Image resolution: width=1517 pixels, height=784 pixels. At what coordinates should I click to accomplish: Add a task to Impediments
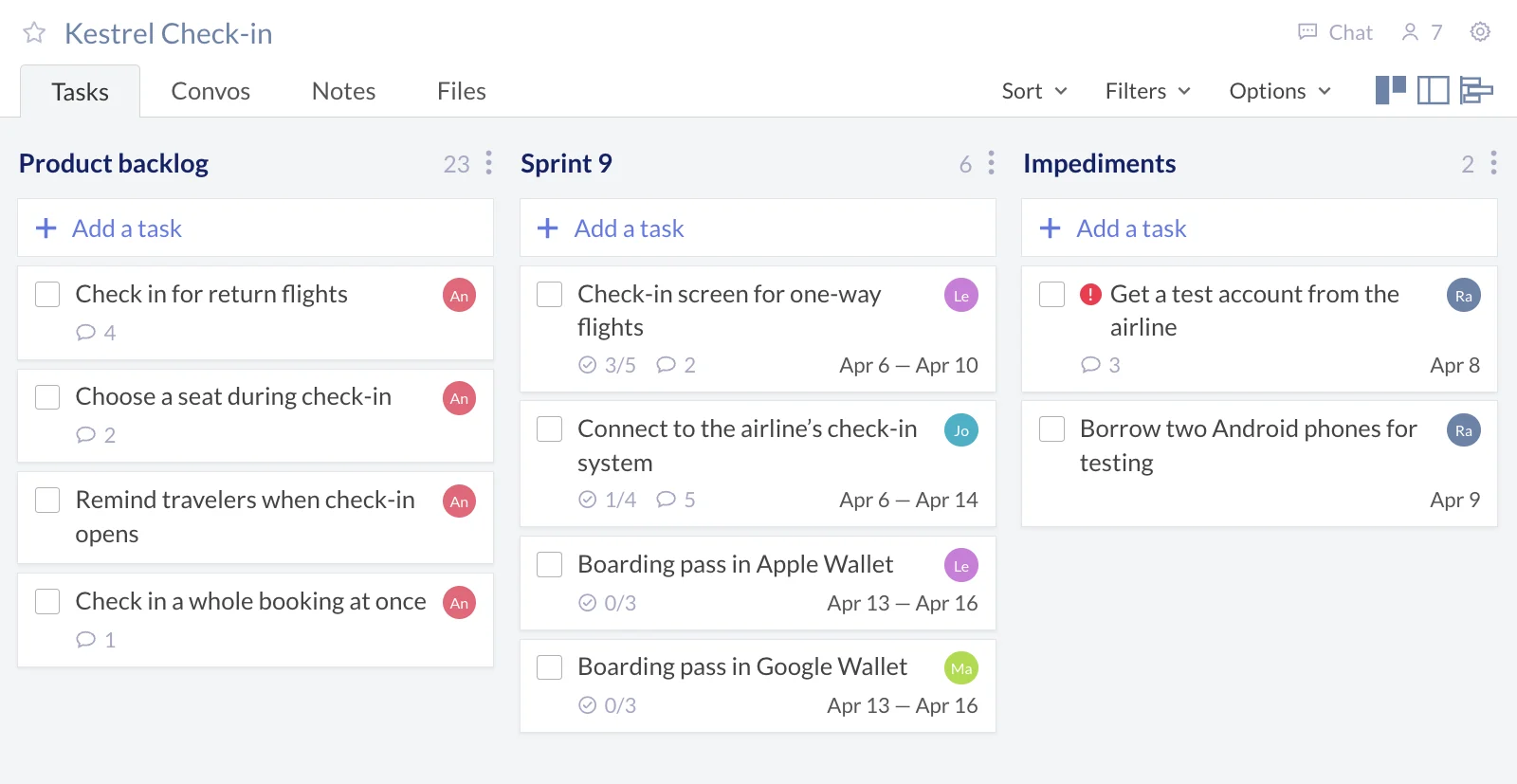tap(1259, 228)
